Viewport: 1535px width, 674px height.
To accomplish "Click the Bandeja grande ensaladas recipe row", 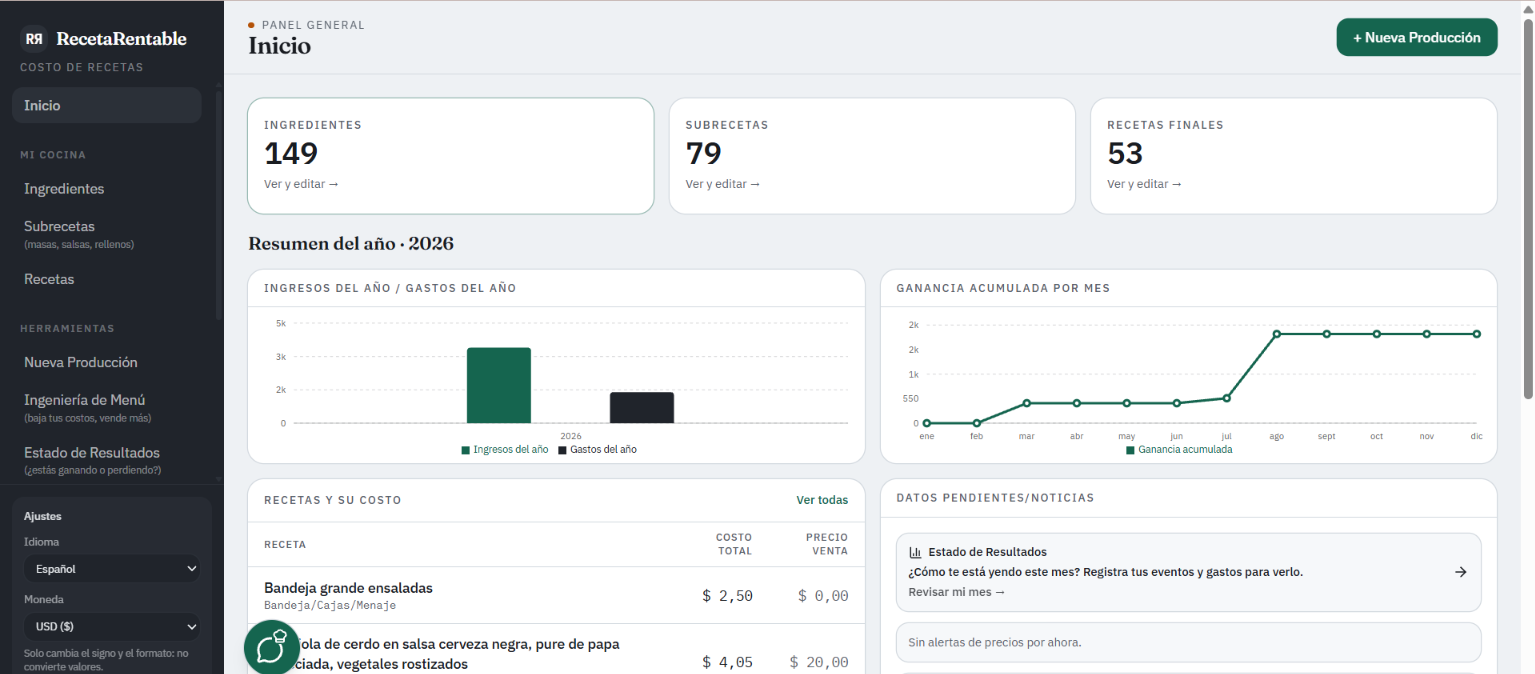I will click(x=556, y=595).
